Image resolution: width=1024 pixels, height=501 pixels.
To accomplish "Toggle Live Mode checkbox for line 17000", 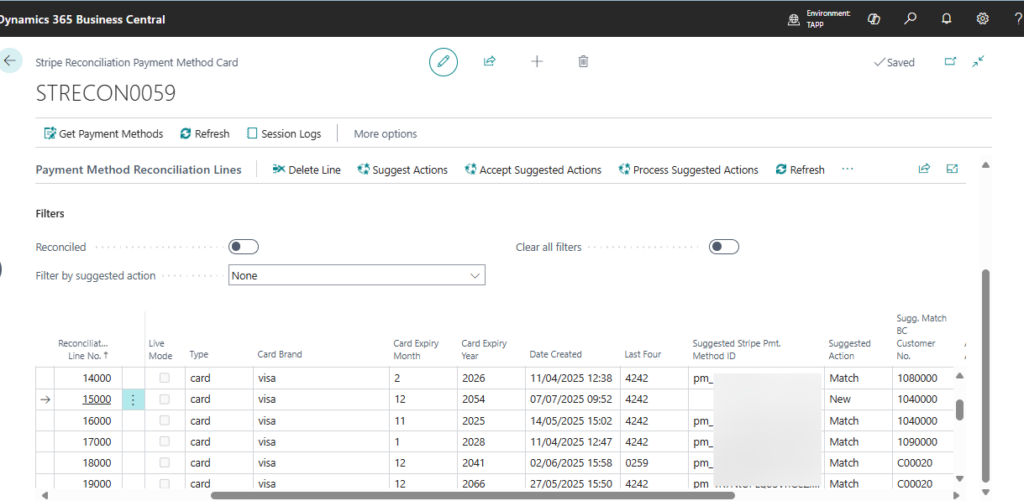I will pos(165,441).
